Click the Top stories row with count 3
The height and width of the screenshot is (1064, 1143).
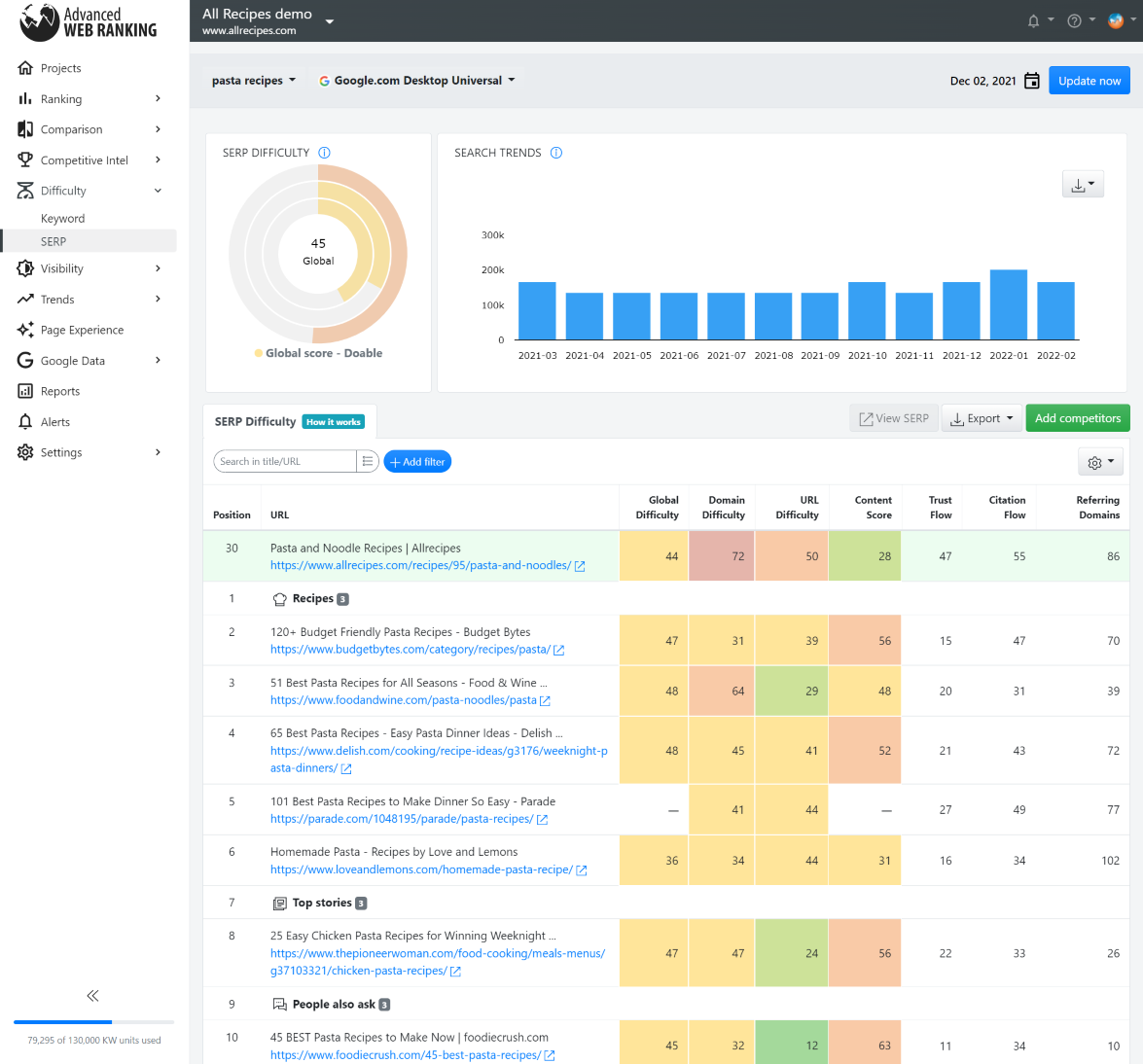click(x=666, y=903)
